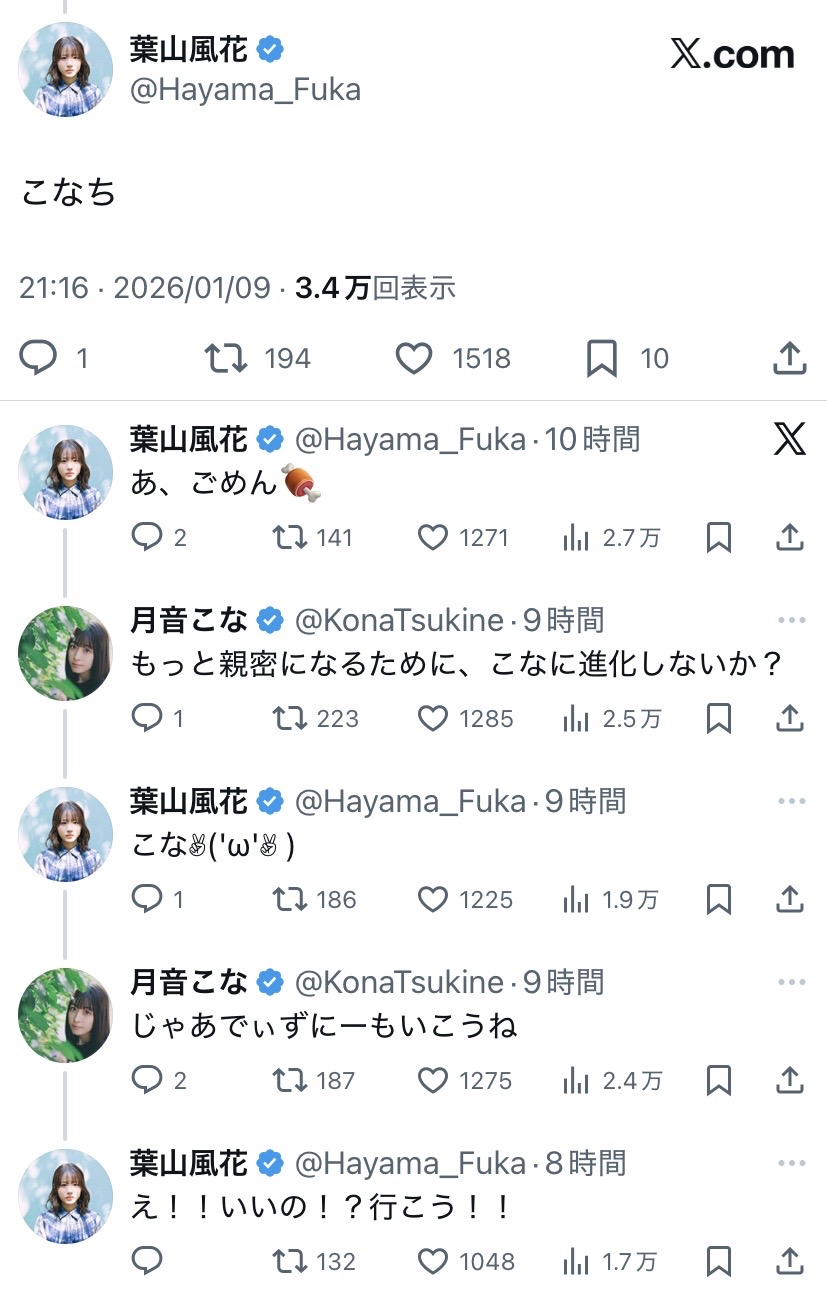Bookmark the え！！いいの！？行こう reply
This screenshot has width=827, height=1315.
point(718,1262)
